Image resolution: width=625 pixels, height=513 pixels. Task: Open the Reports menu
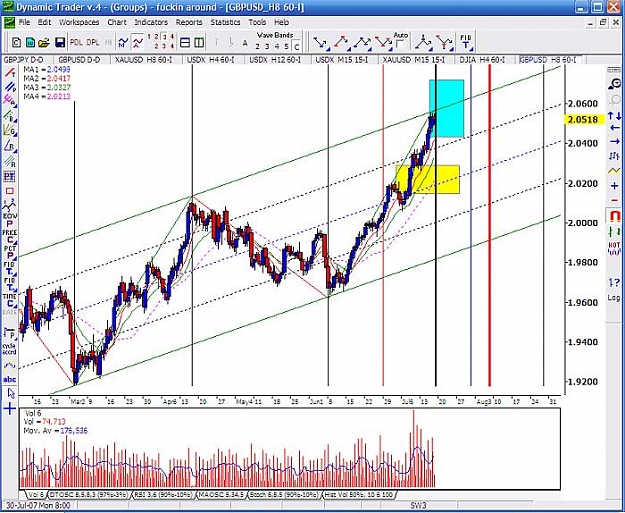[x=189, y=22]
